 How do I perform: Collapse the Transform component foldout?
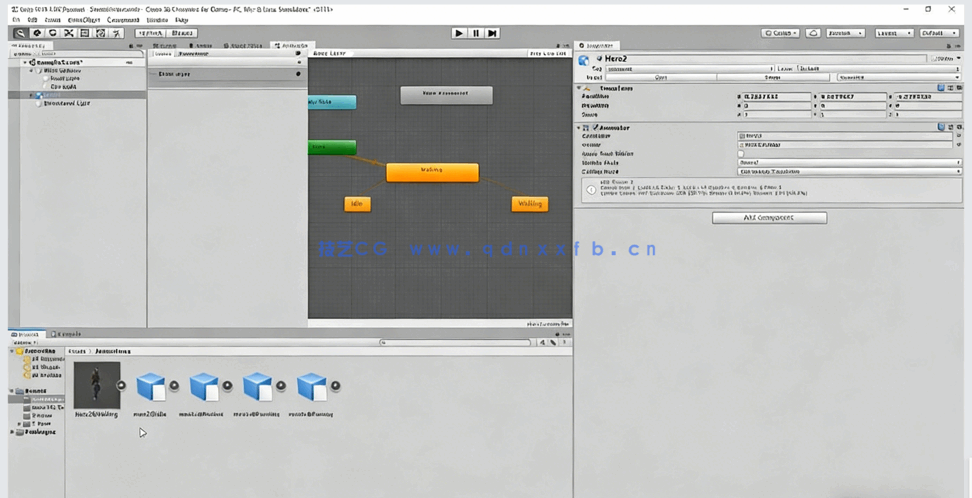(581, 88)
